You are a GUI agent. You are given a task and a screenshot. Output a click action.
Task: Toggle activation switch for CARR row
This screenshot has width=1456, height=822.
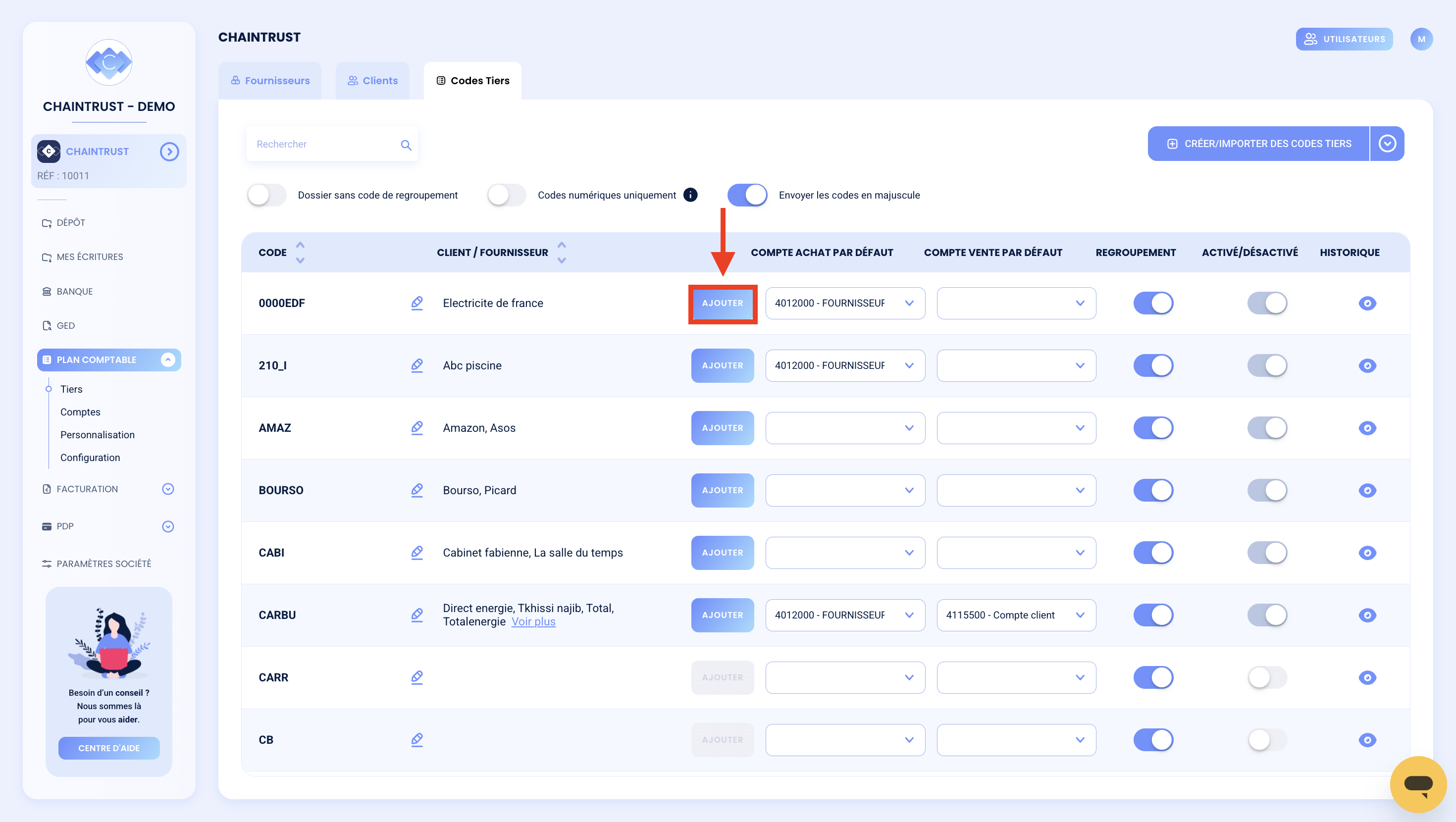point(1267,677)
